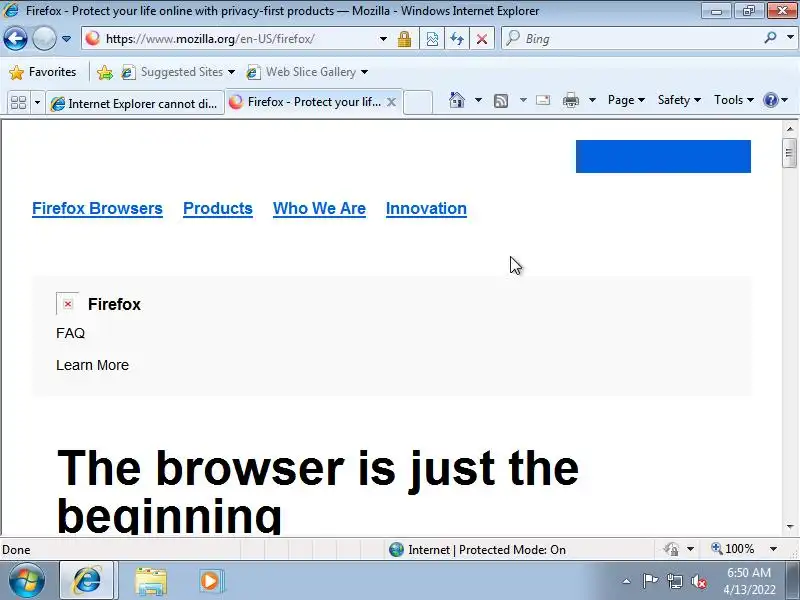Click Add to Favorites Bar icon
Image resolution: width=800 pixels, height=600 pixels.
[x=105, y=72]
